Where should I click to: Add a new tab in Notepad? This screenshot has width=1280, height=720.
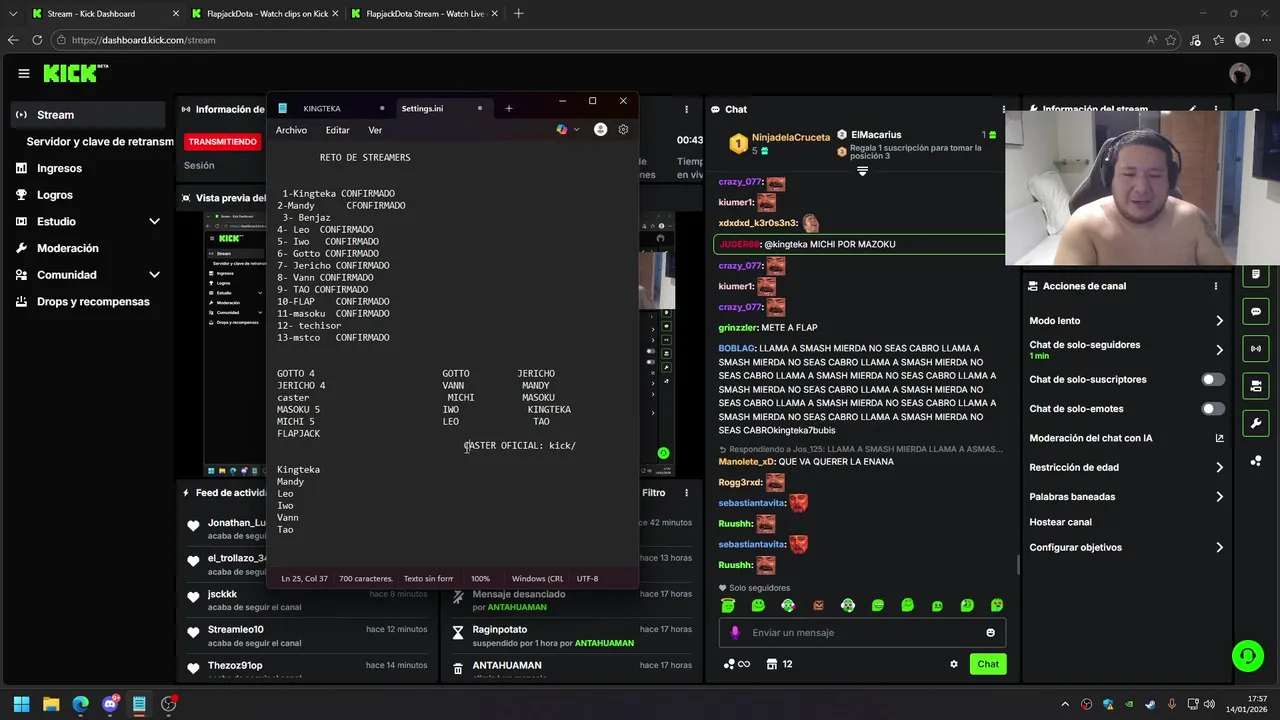pos(508,108)
